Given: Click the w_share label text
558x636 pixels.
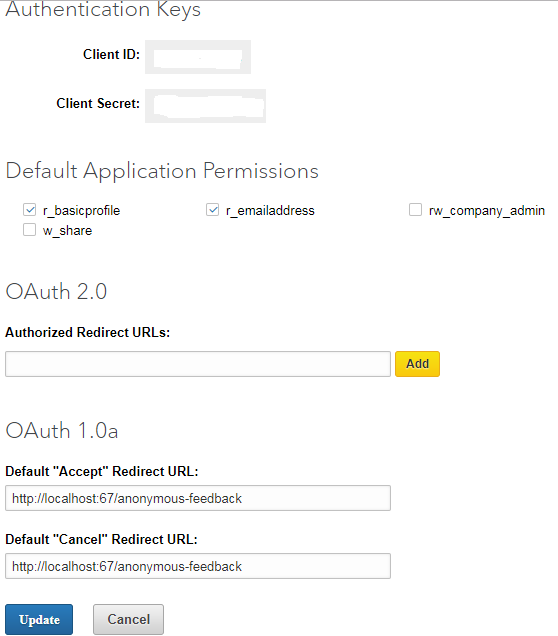Looking at the screenshot, I should 67,231.
